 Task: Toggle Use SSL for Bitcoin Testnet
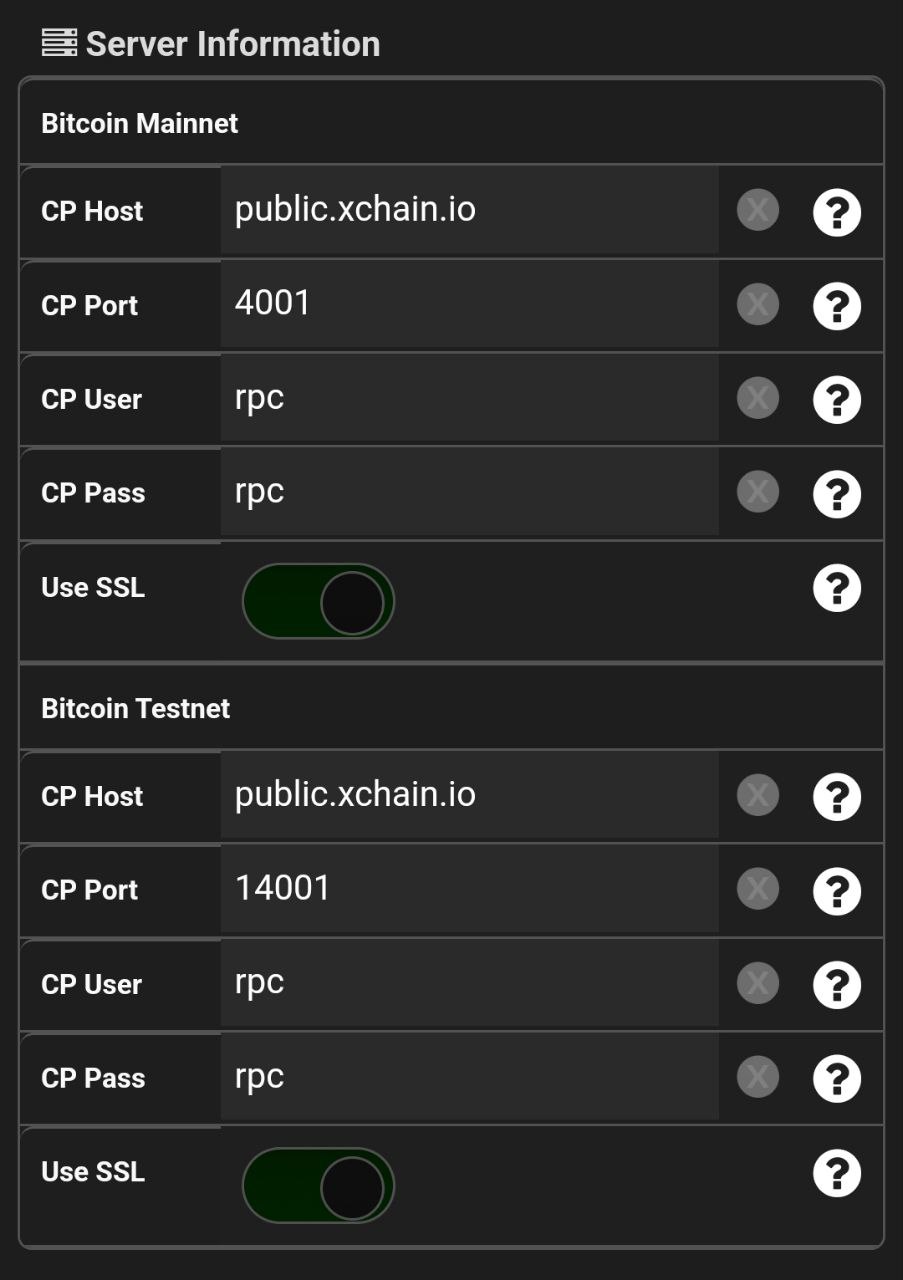[x=318, y=1186]
